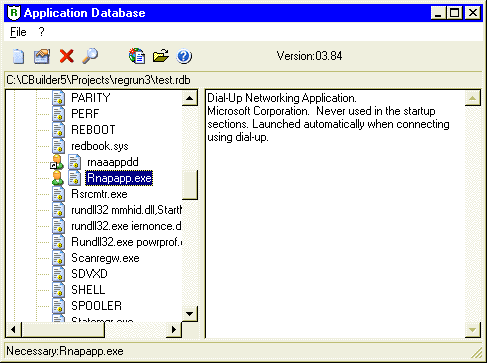Click the test.rdb file path text
Image resolution: width=487 pixels, height=363 pixels.
click(98, 80)
